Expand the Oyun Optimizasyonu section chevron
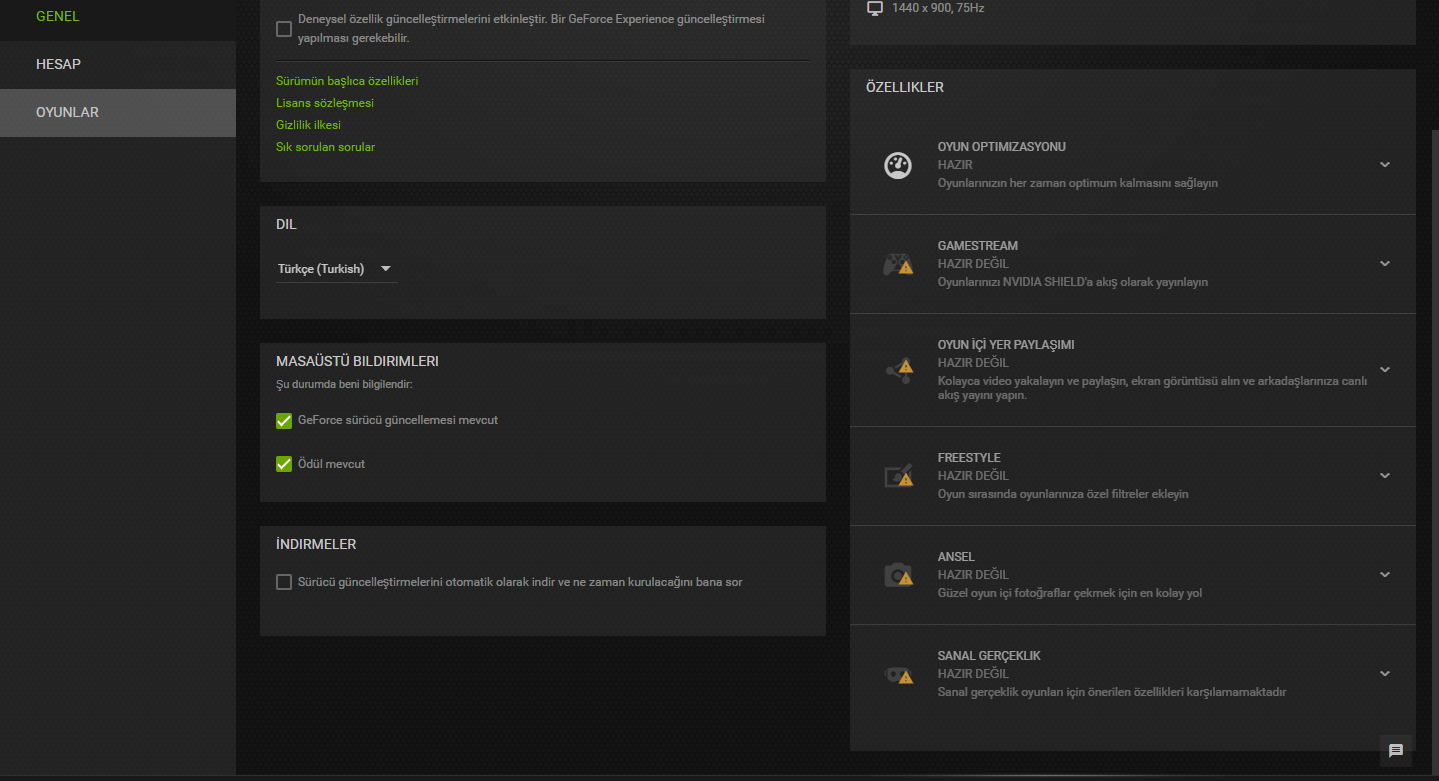 coord(1385,165)
